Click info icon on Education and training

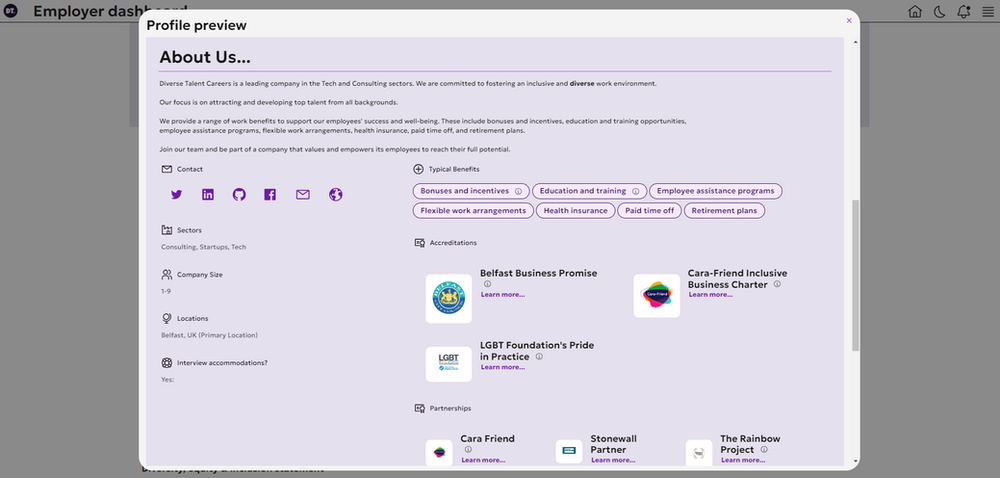tap(636, 191)
